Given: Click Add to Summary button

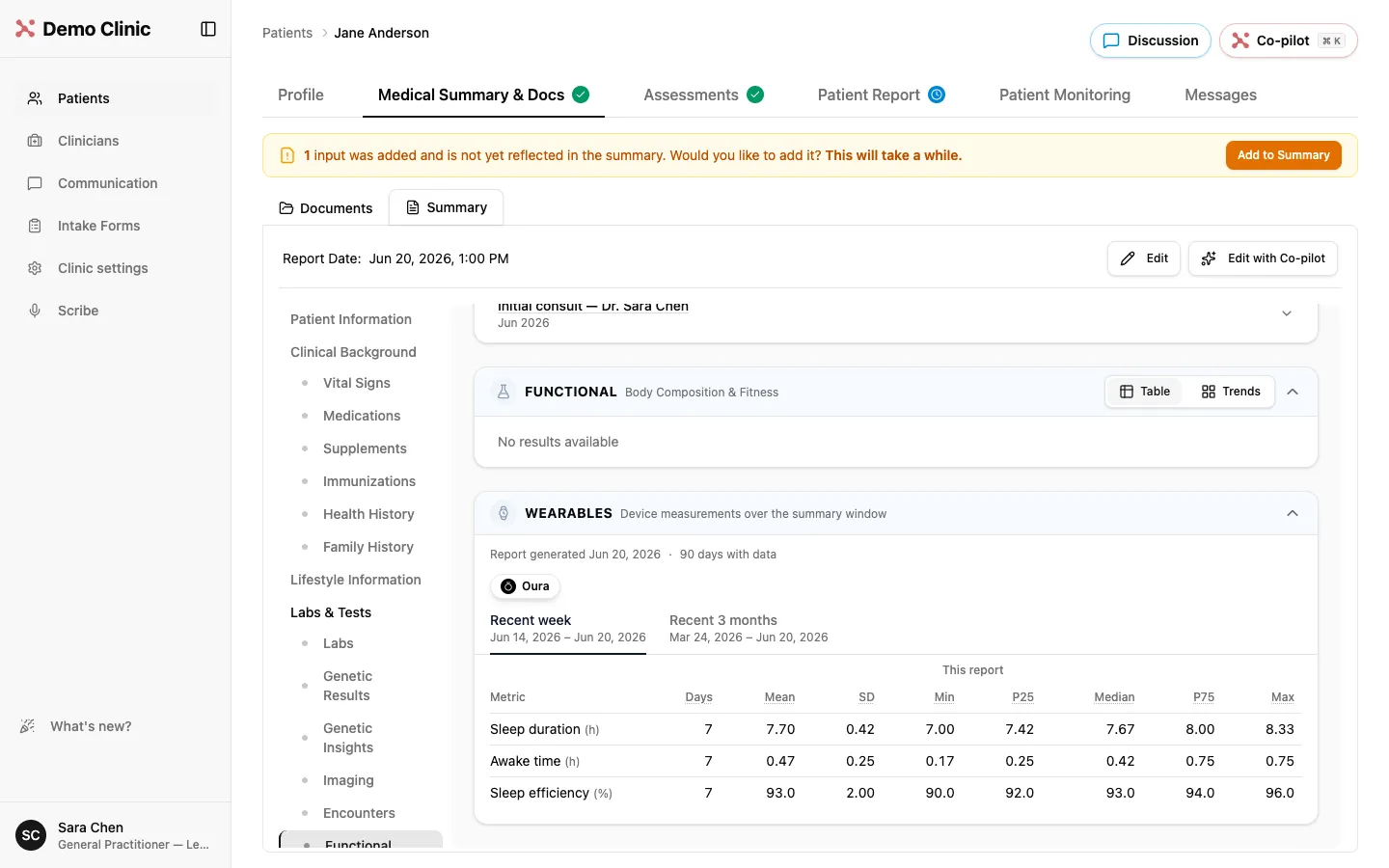Looking at the screenshot, I should [1283, 155].
